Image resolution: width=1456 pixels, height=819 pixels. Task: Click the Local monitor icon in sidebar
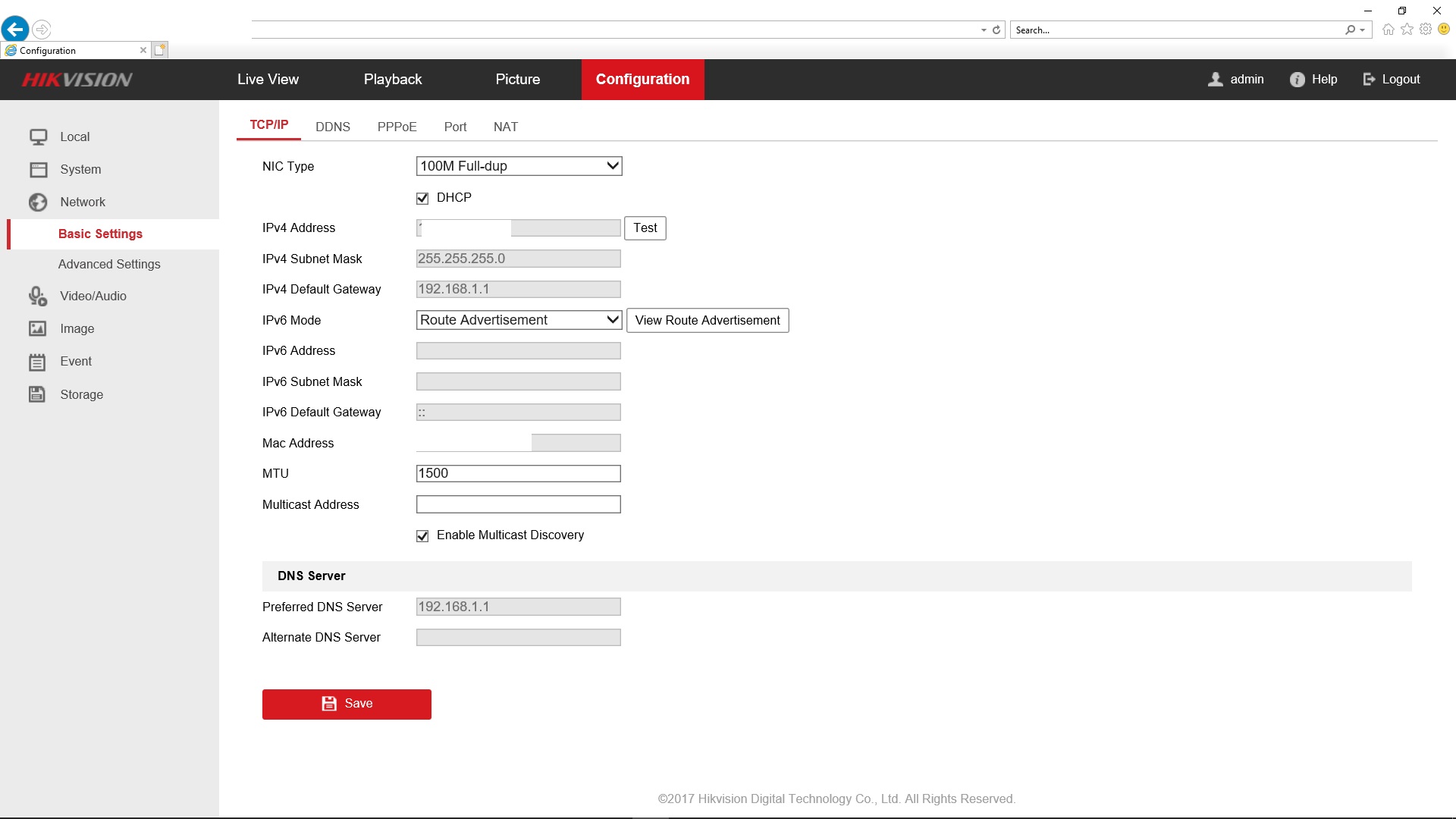click(x=38, y=137)
